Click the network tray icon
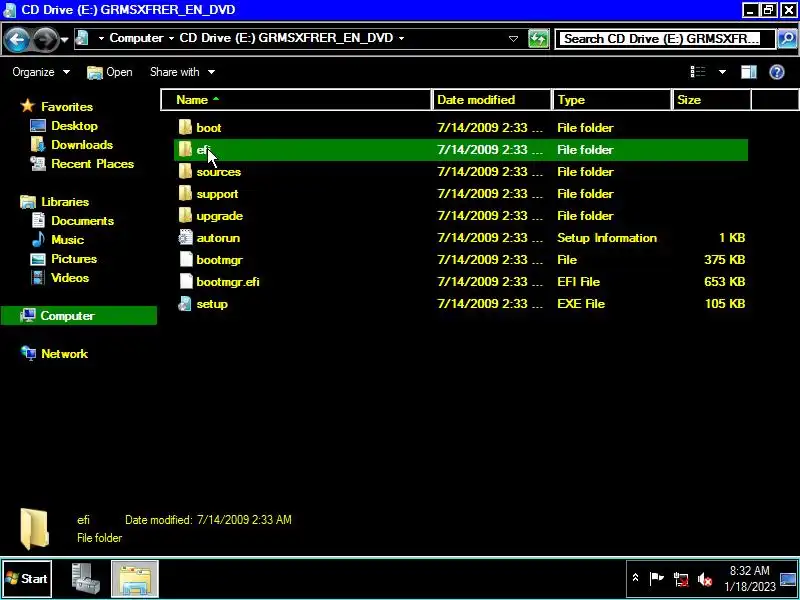Image resolution: width=800 pixels, height=600 pixels. tap(681, 579)
